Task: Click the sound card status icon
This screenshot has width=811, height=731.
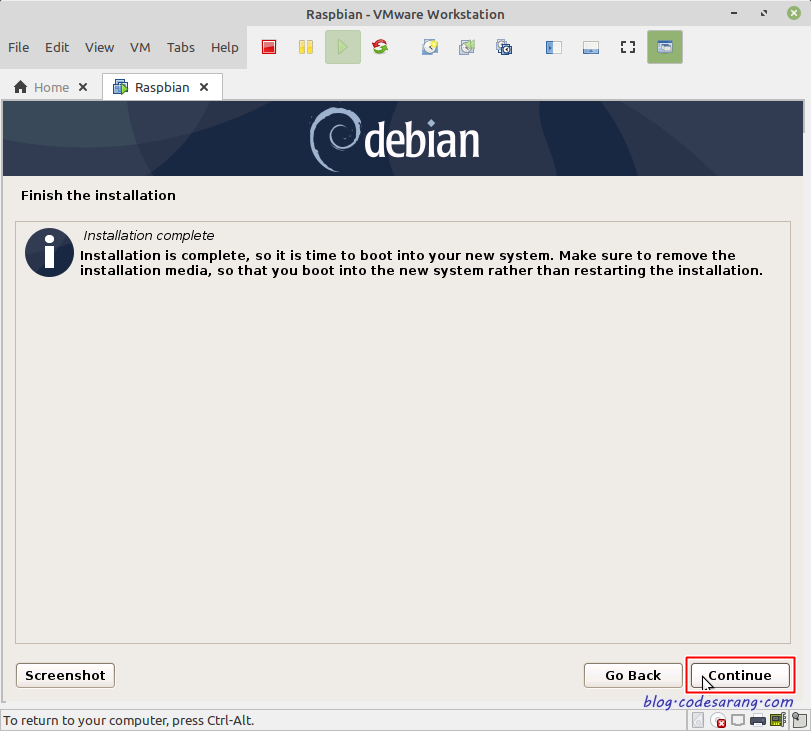Action: [778, 720]
